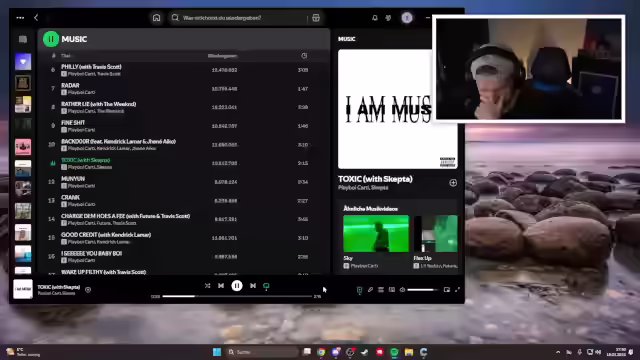Image resolution: width=640 pixels, height=360 pixels.
Task: Select I SEEEEEE YOU BABY BOI
Action: [184, 256]
